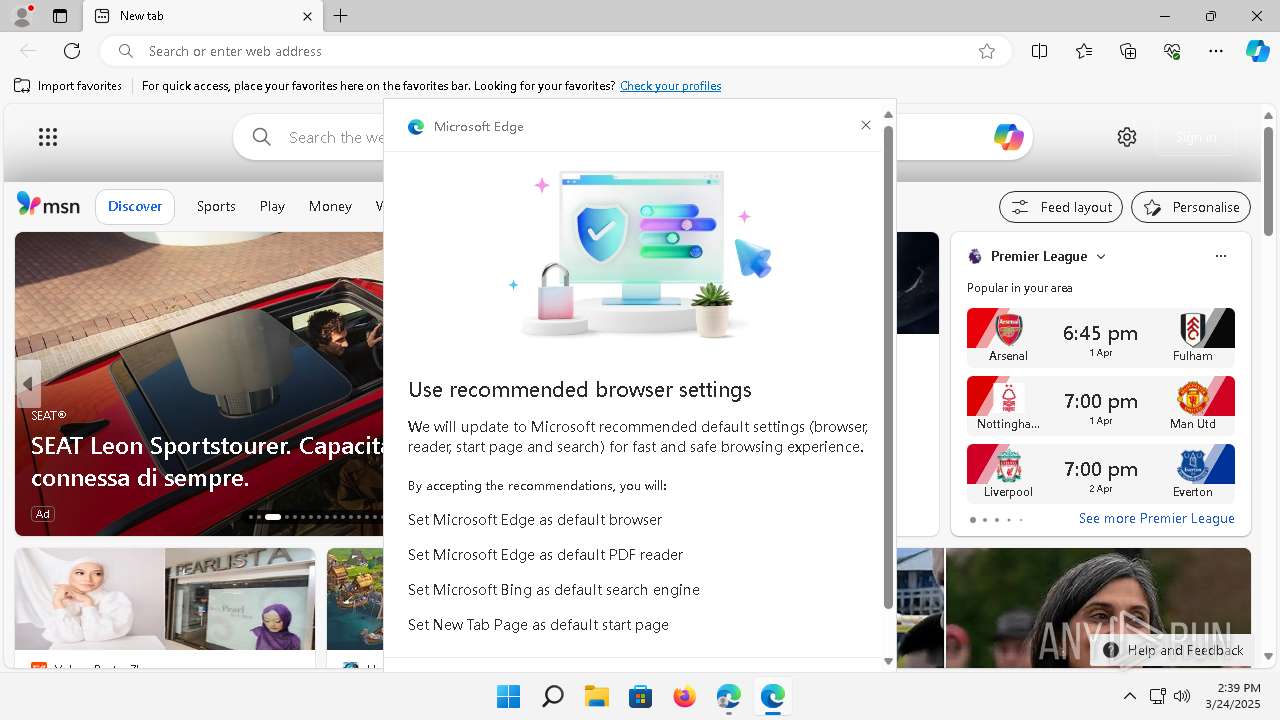Switch to the Sports tab
The image size is (1280, 720).
pyautogui.click(x=216, y=206)
